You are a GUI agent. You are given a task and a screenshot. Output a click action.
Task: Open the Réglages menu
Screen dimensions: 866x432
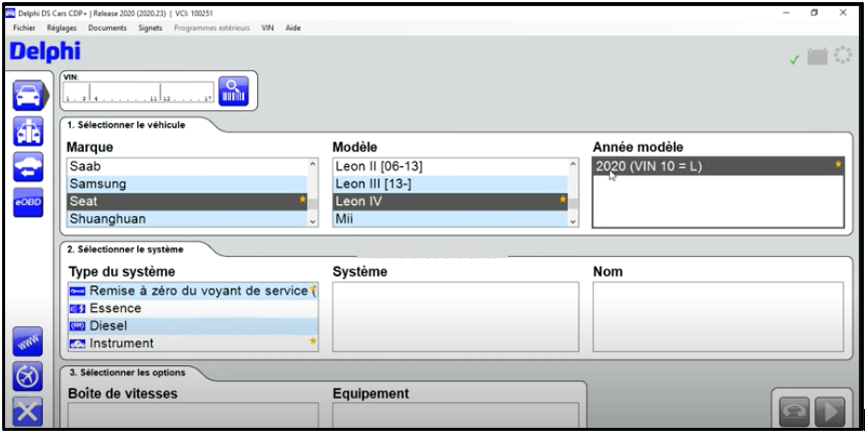[62, 28]
